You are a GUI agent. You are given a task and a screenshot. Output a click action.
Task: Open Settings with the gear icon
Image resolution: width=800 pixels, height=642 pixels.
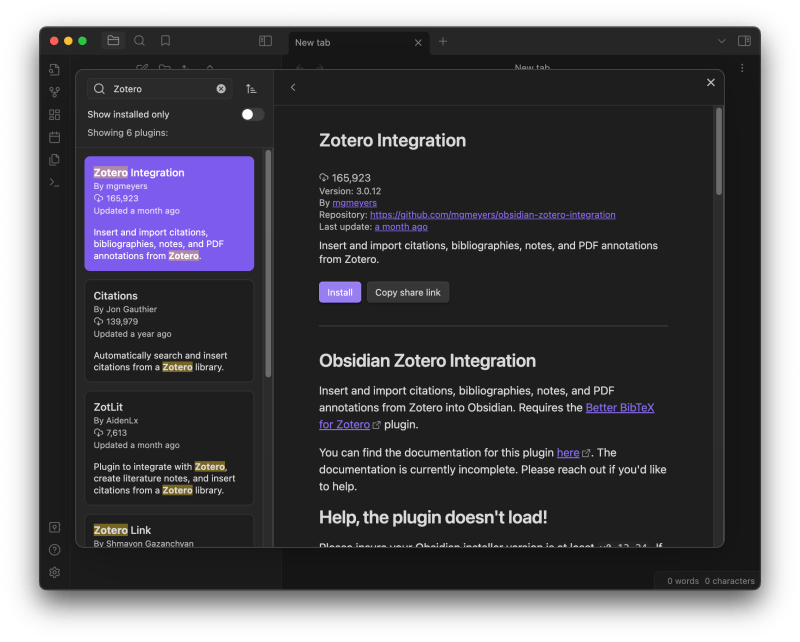54,572
